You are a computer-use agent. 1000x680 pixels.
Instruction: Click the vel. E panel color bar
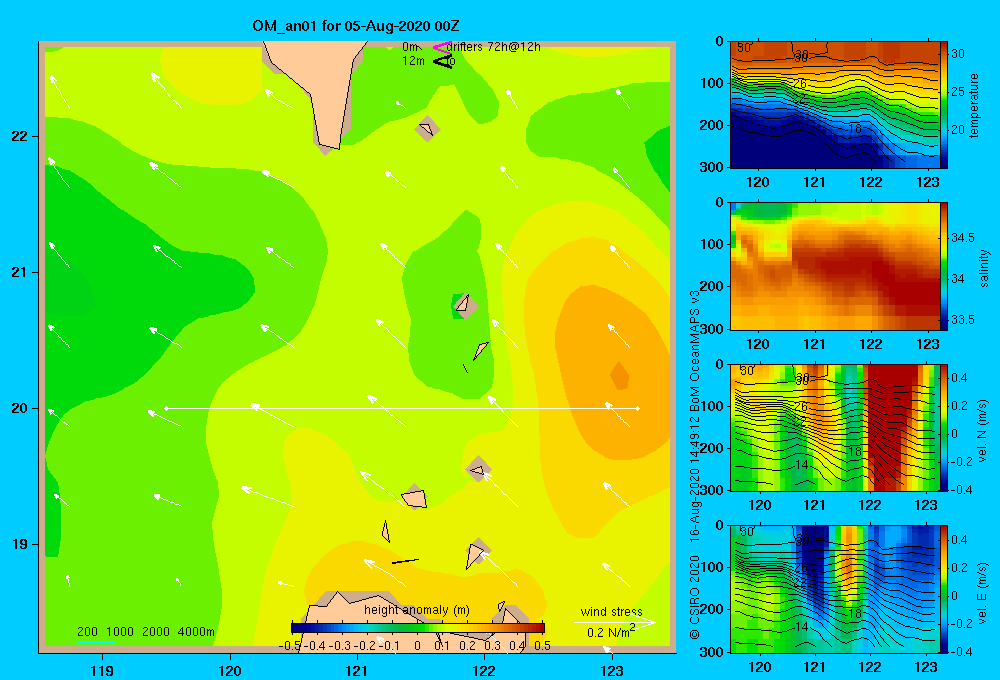(943, 589)
